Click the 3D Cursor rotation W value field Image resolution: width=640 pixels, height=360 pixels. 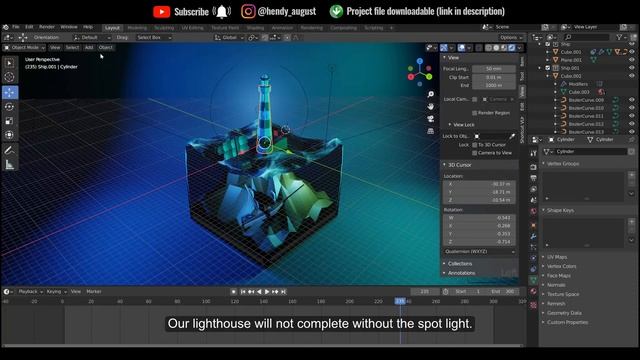tap(479, 218)
